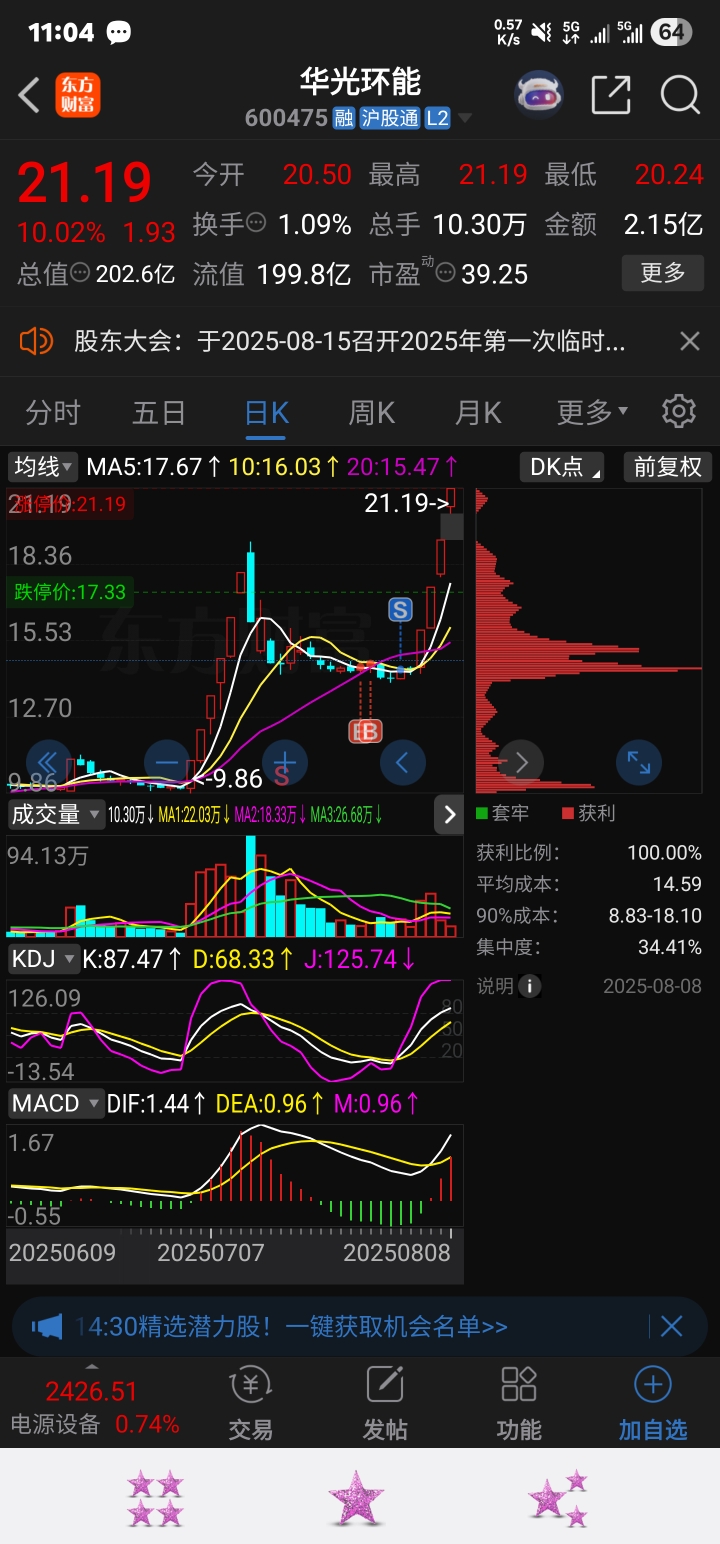Tap the double-left arrow chart control

point(49,763)
